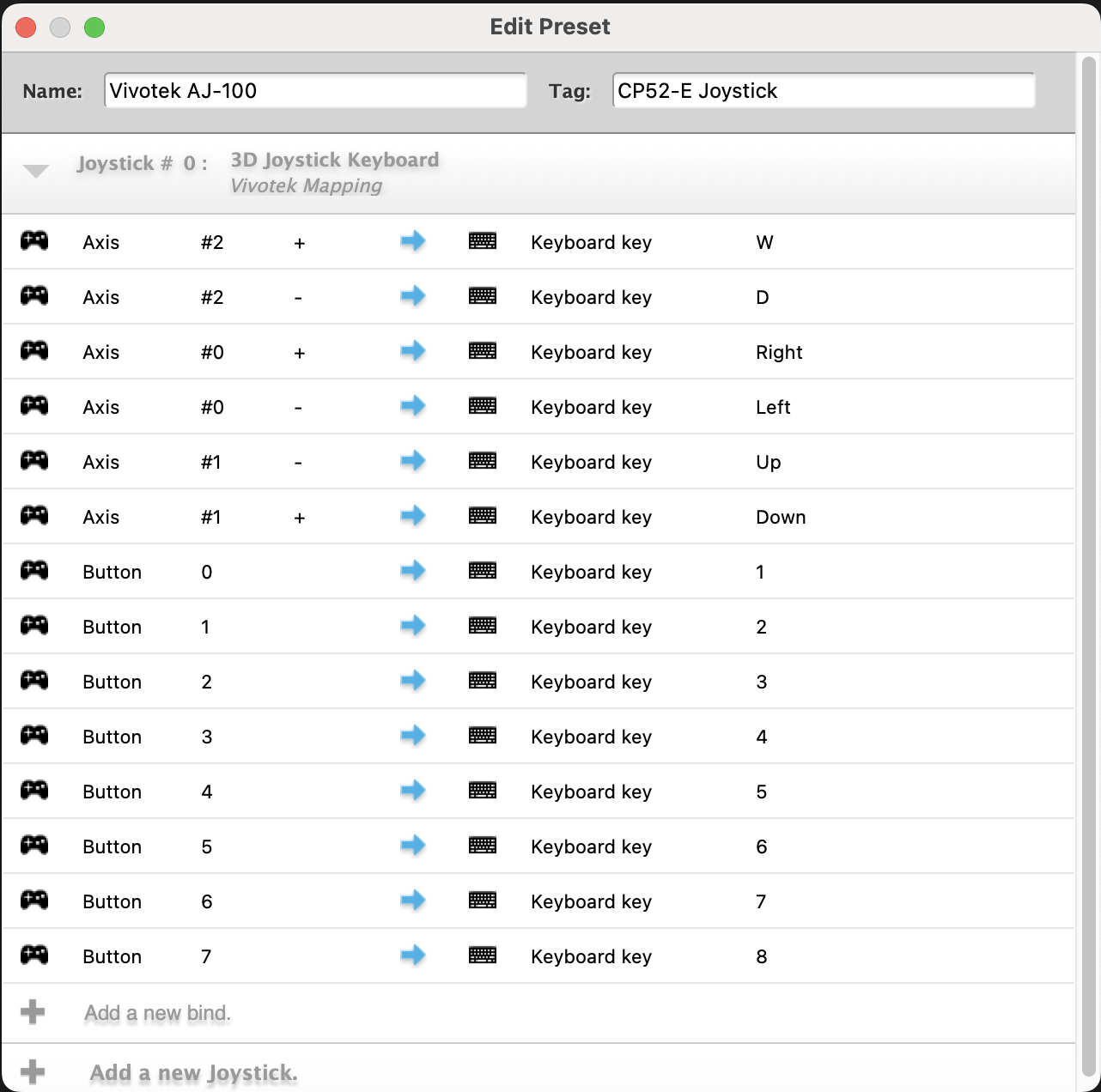
Task: Click Add a new Joystick link
Action: point(194,1072)
